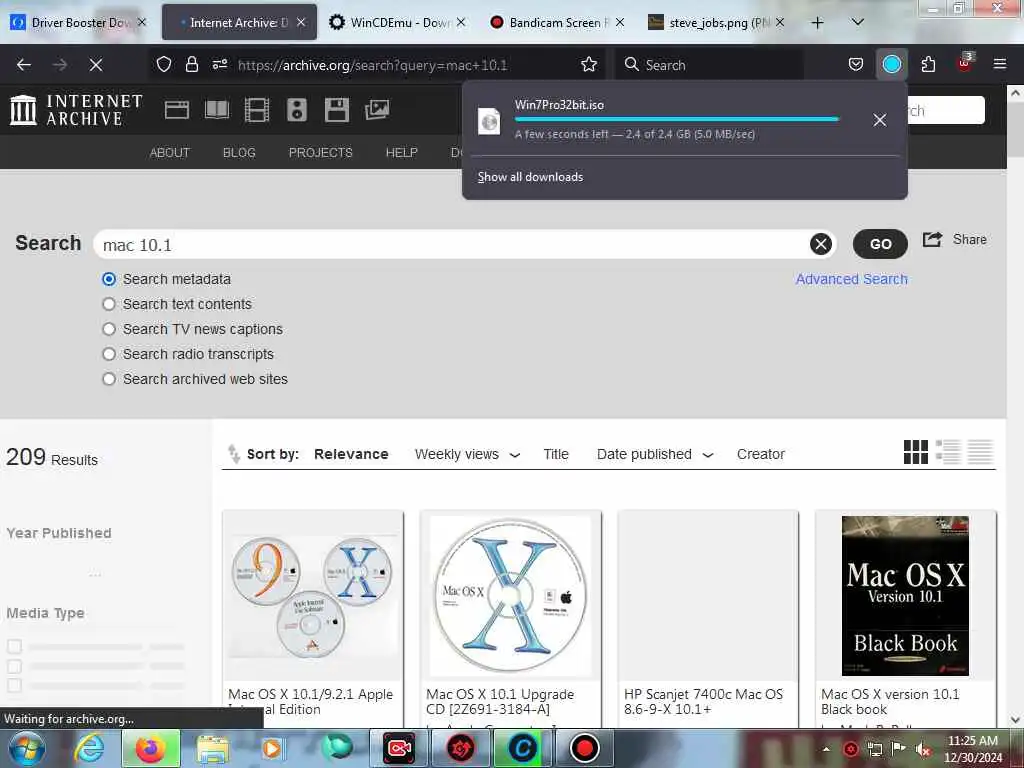Screen dimensions: 1024x768
Task: Open a new browser tab
Action: tap(817, 22)
